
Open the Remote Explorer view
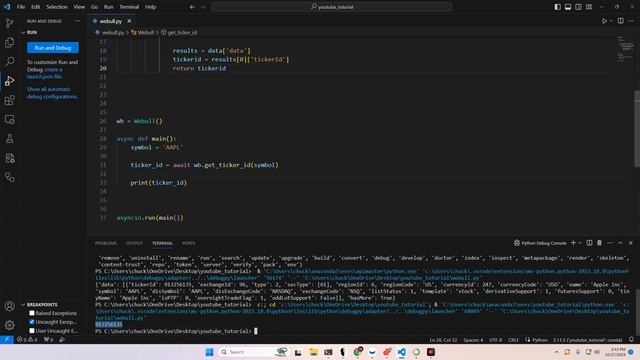pyautogui.click(x=9, y=119)
